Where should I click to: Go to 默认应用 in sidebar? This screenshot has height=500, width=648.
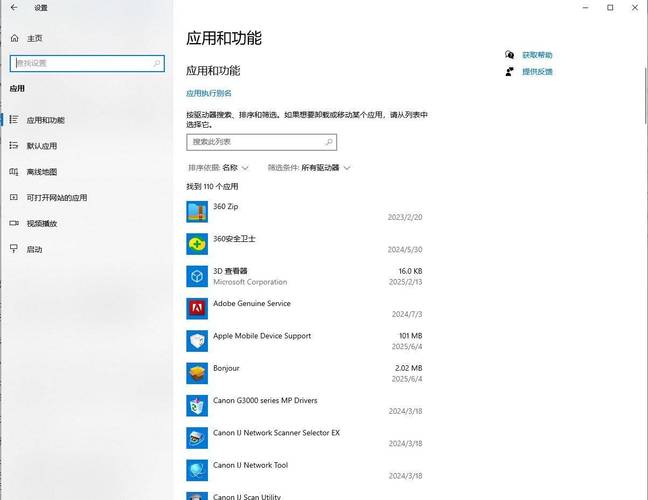coord(42,146)
